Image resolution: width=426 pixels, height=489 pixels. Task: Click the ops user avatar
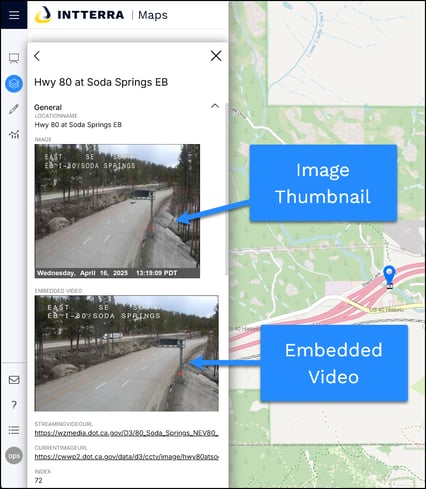click(x=14, y=456)
